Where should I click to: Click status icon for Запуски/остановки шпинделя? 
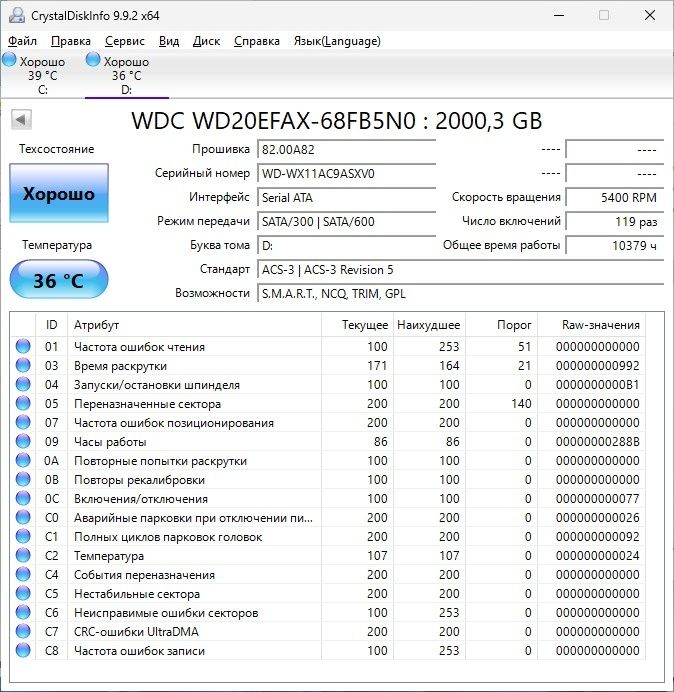[x=23, y=384]
